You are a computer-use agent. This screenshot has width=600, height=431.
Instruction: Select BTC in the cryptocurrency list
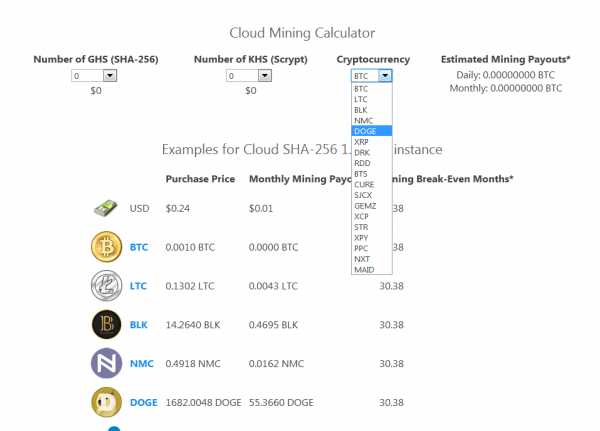pos(372,89)
